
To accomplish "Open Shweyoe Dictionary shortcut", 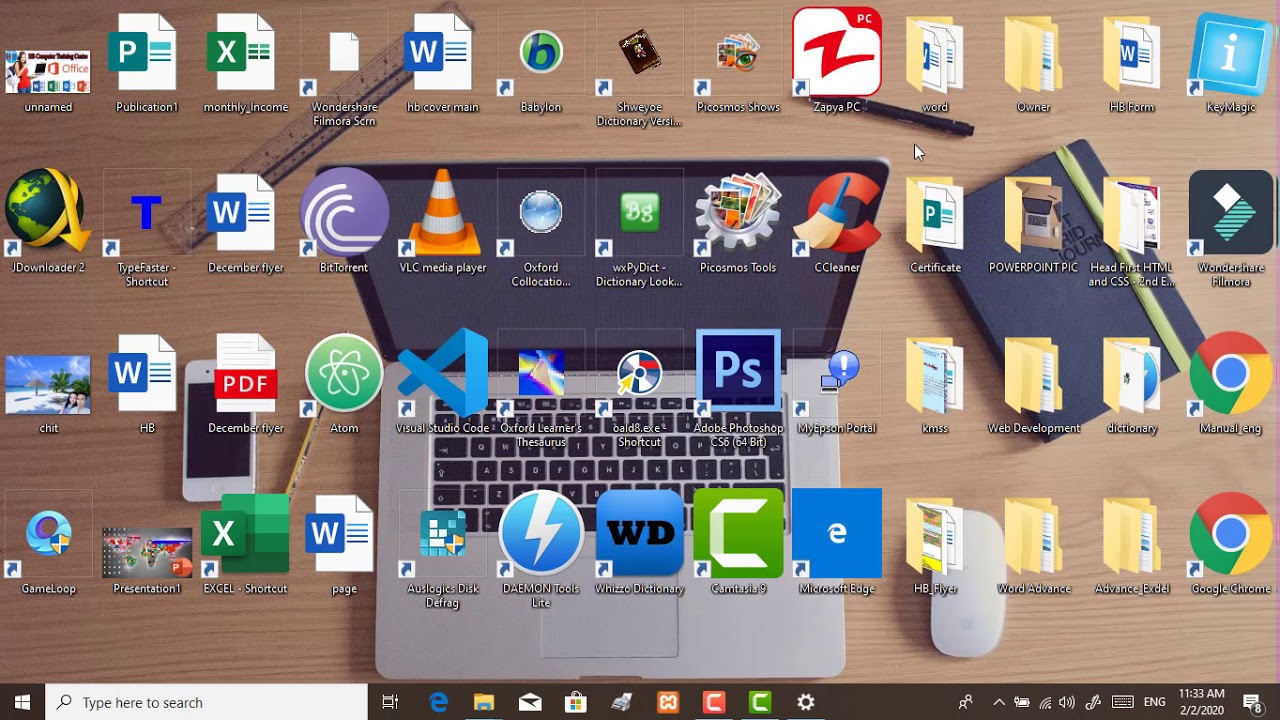I will point(639,54).
